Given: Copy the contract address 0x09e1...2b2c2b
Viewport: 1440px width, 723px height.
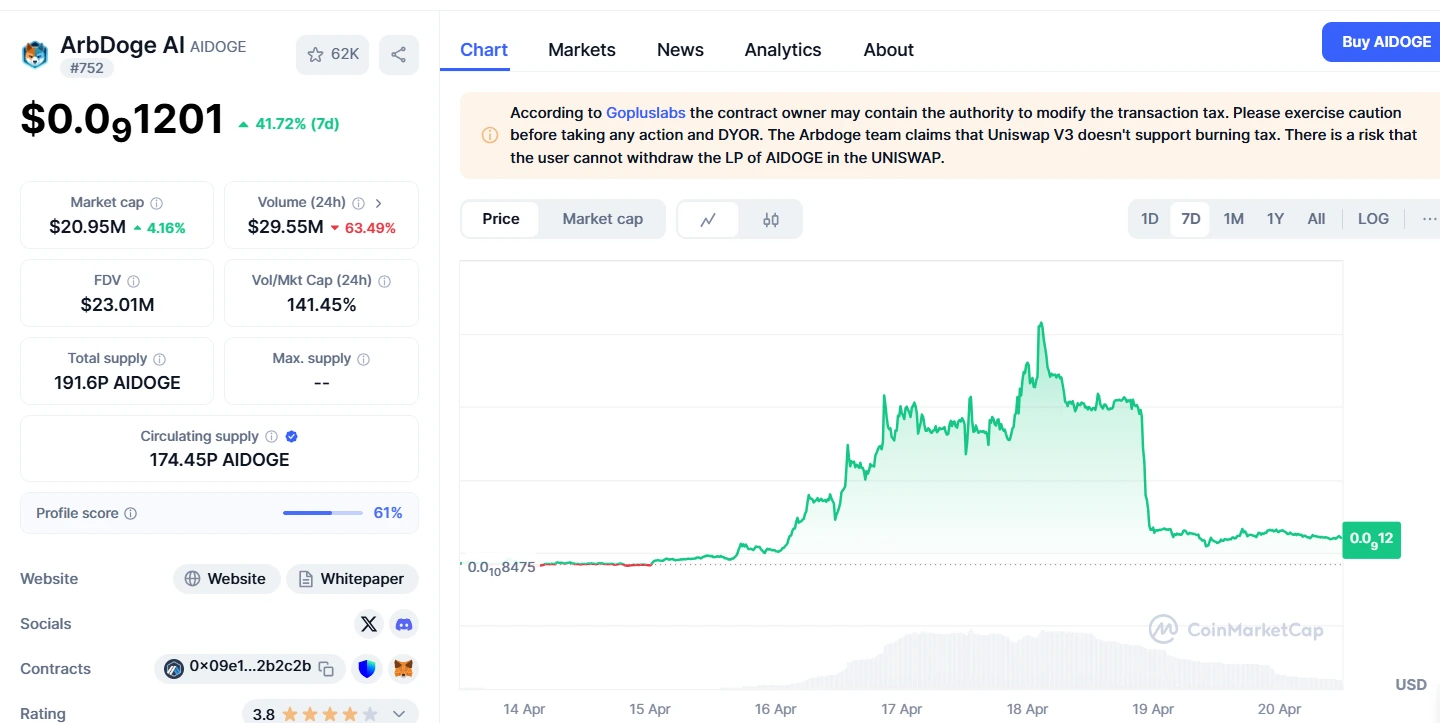Looking at the screenshot, I should coord(326,668).
